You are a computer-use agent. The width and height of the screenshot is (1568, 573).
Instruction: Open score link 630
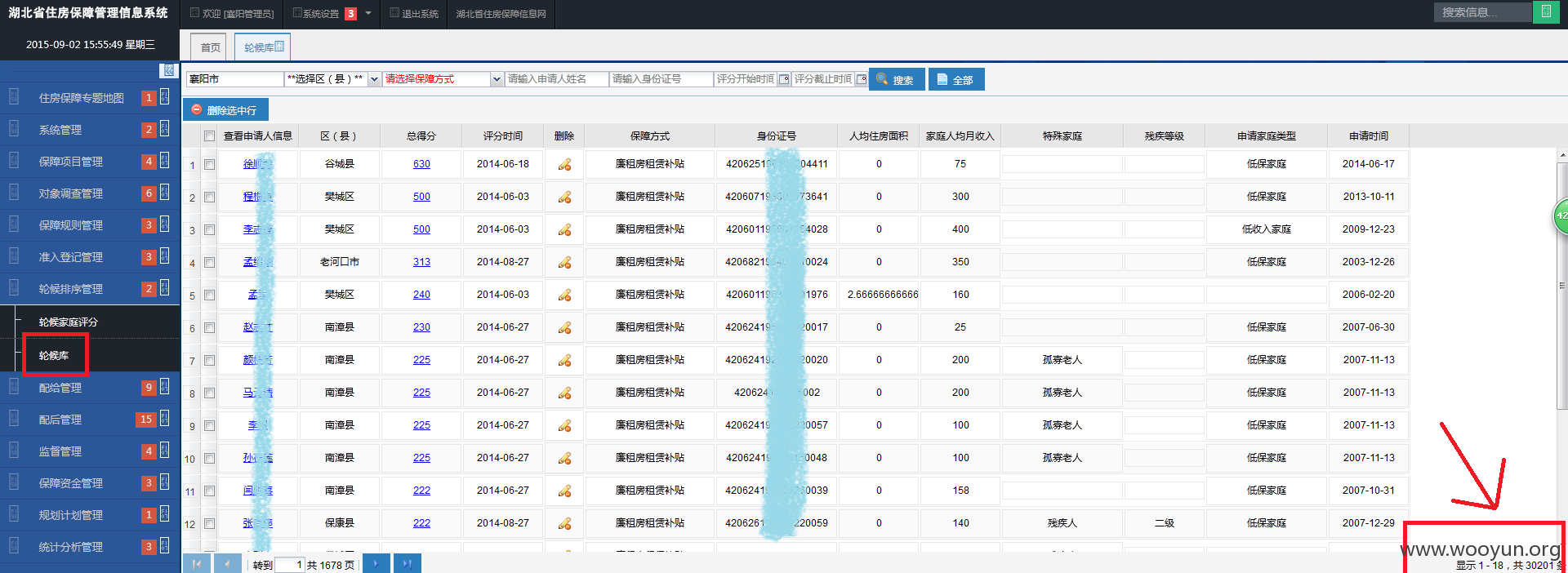[421, 164]
